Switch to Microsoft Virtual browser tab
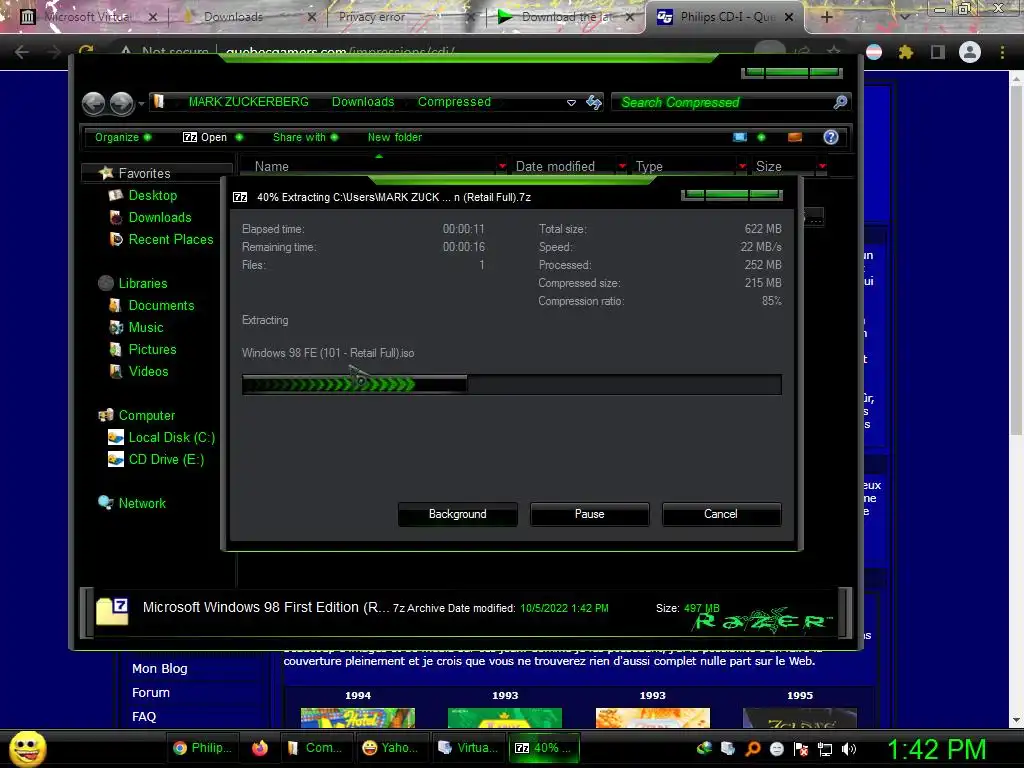Viewport: 1024px width, 768px height. pos(88,17)
